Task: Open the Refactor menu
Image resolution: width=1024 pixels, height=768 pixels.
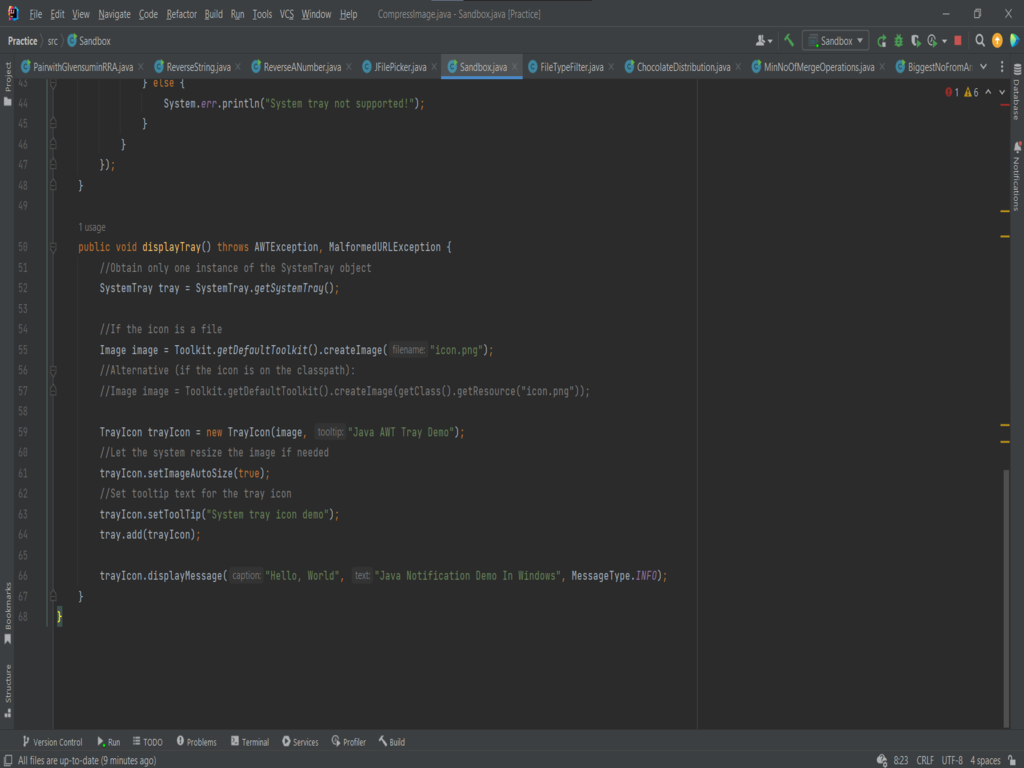Action: [182, 14]
